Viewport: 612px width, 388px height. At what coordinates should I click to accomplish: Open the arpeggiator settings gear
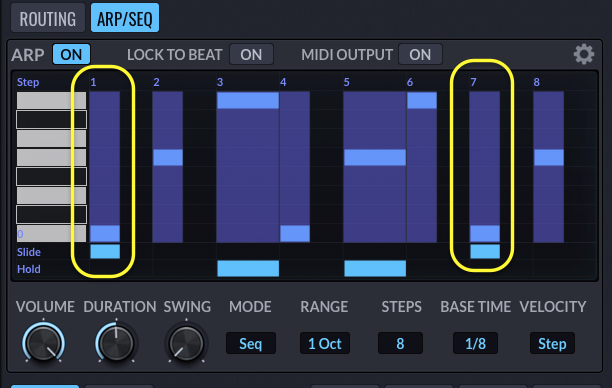click(x=584, y=54)
